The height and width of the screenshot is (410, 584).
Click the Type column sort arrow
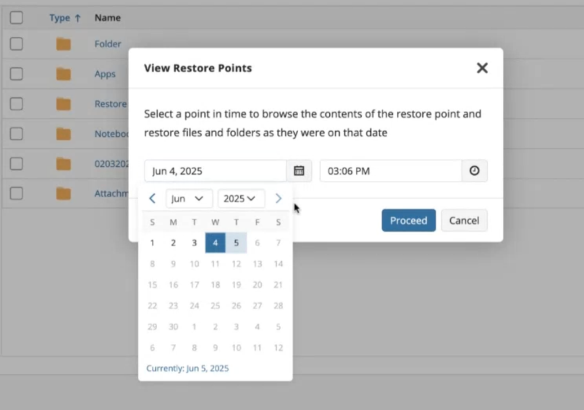click(x=77, y=18)
